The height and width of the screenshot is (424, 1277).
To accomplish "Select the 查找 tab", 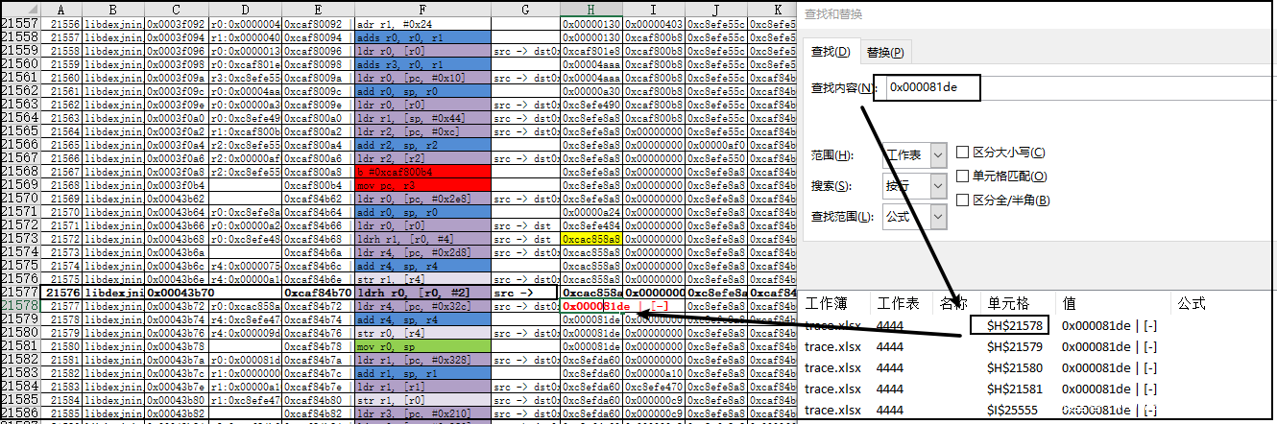I will point(830,52).
